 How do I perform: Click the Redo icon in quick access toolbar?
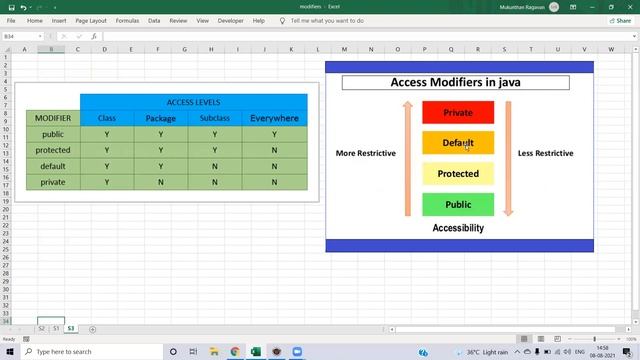coord(40,7)
